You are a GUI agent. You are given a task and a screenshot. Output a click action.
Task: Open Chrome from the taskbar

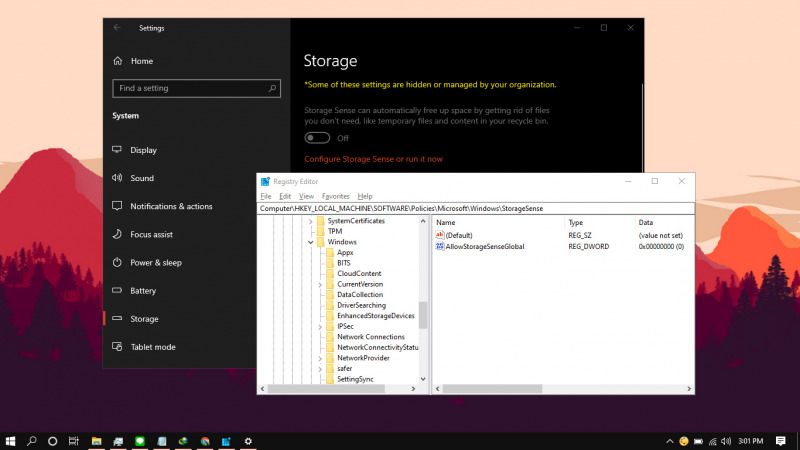click(205, 441)
